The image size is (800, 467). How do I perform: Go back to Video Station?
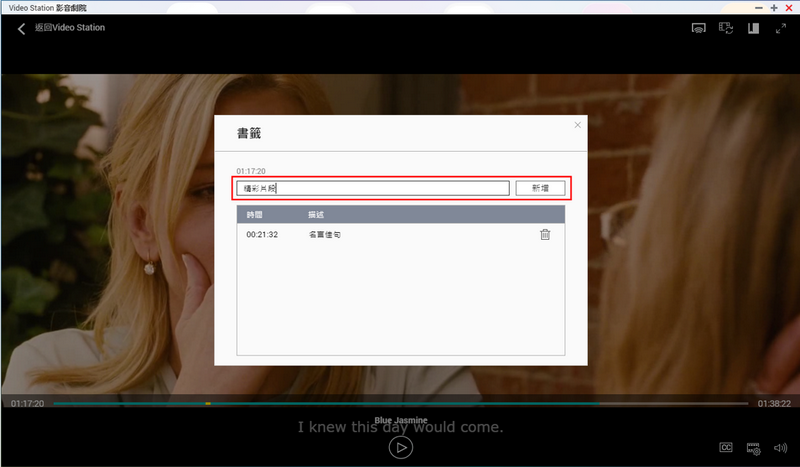tap(21, 29)
